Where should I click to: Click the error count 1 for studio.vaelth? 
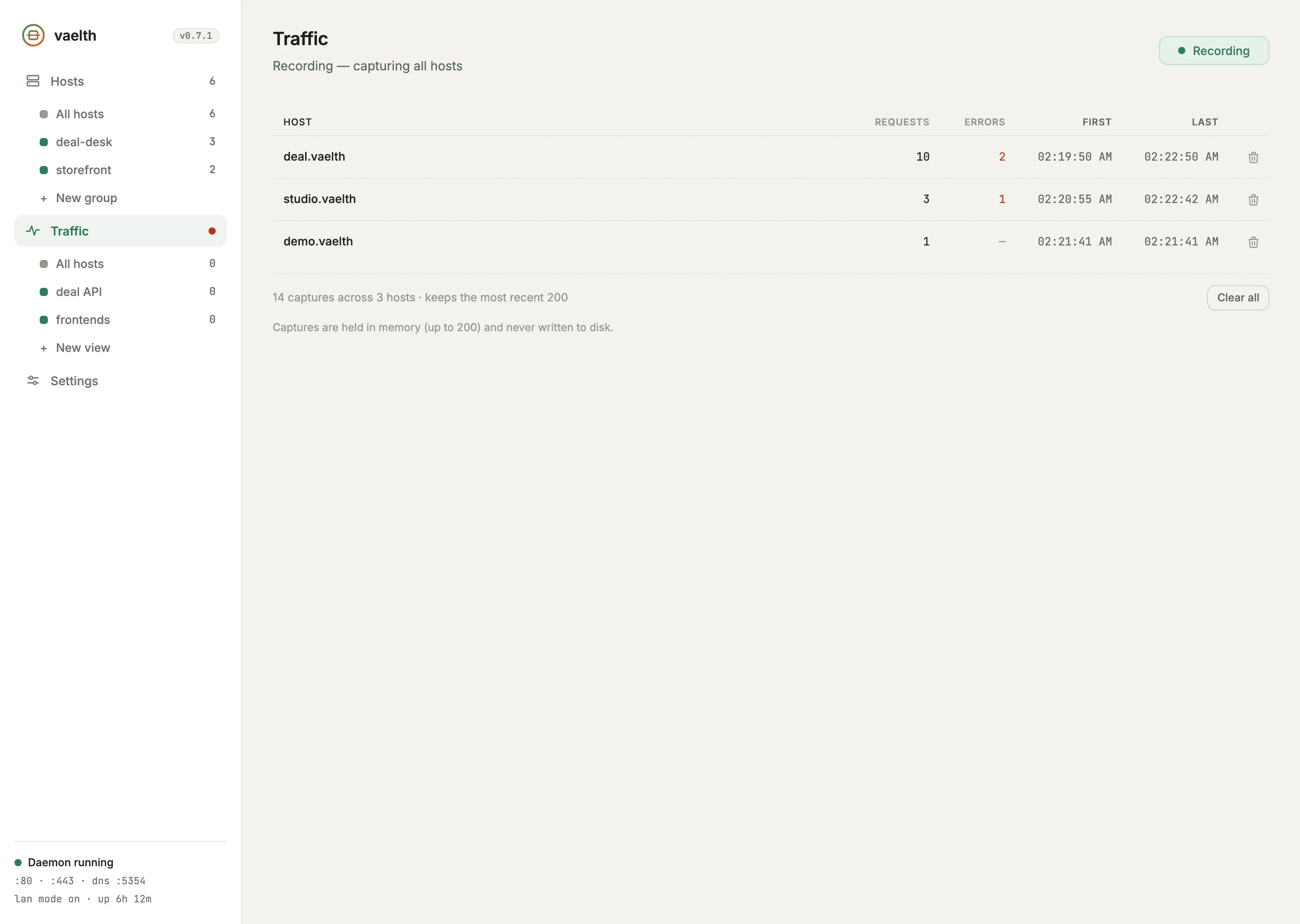(x=1002, y=199)
